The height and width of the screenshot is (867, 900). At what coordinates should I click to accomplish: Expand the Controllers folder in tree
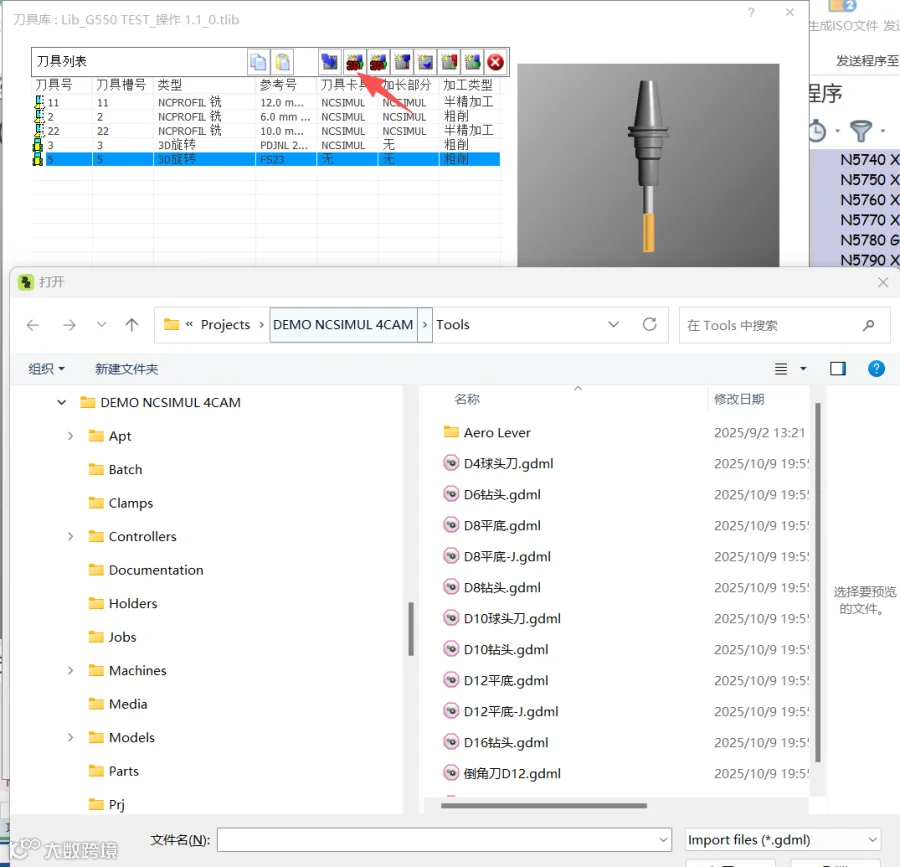70,536
